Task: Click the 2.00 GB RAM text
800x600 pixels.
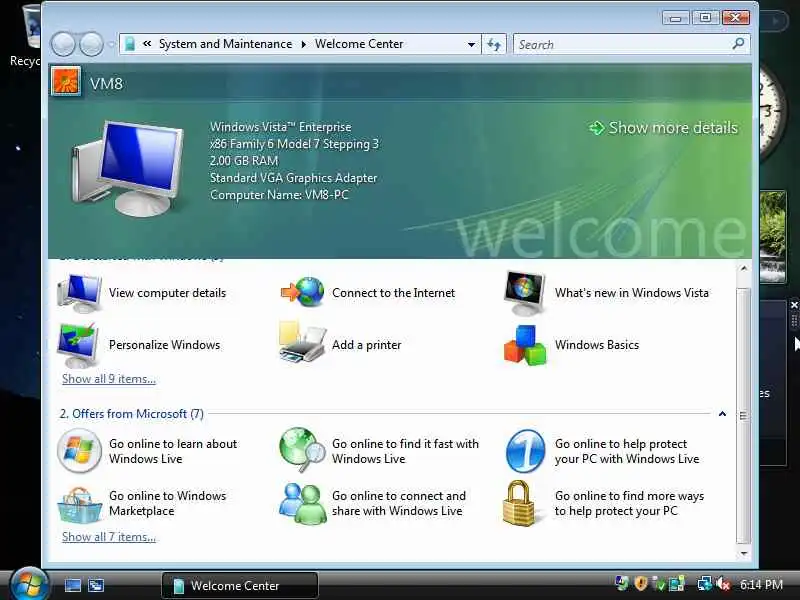Action: tap(244, 161)
